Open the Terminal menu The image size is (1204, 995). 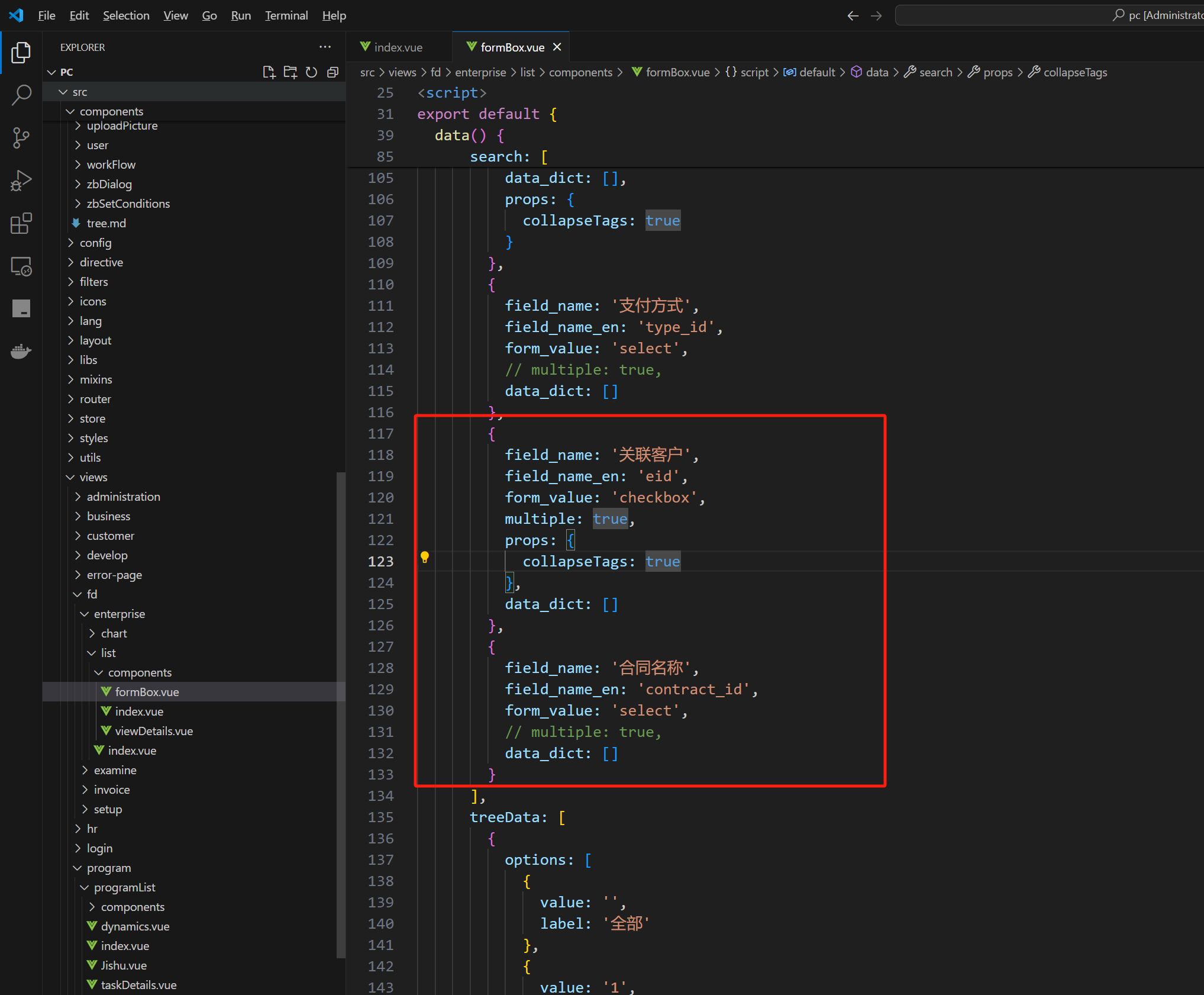point(286,15)
